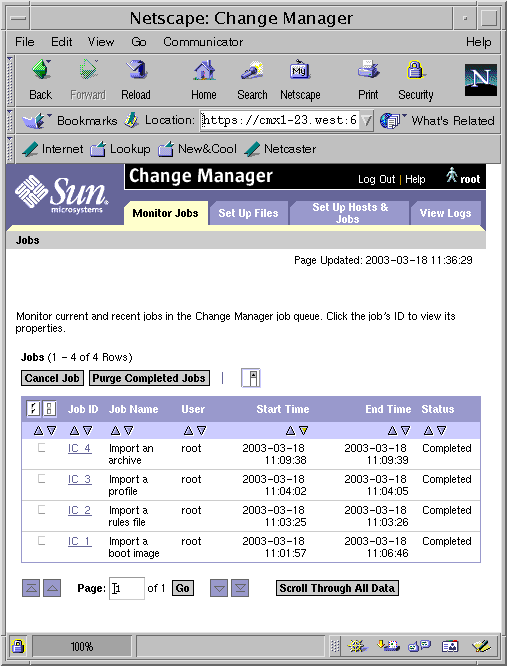Check the box for job IC_3

click(x=41, y=479)
